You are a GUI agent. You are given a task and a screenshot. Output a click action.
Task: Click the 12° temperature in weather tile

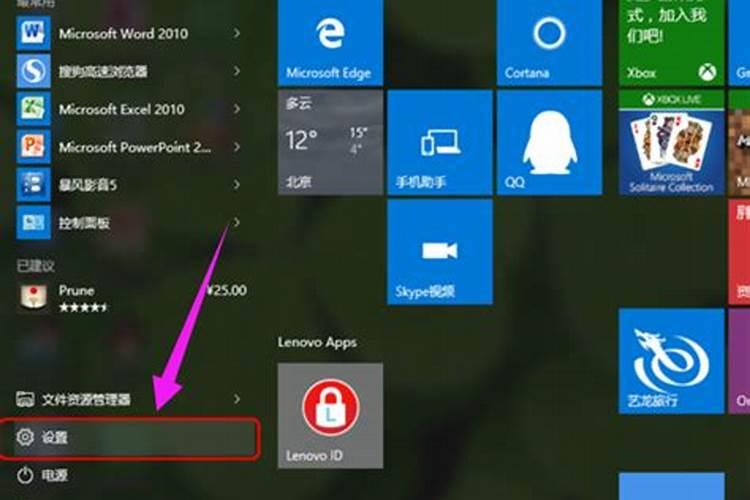click(301, 140)
